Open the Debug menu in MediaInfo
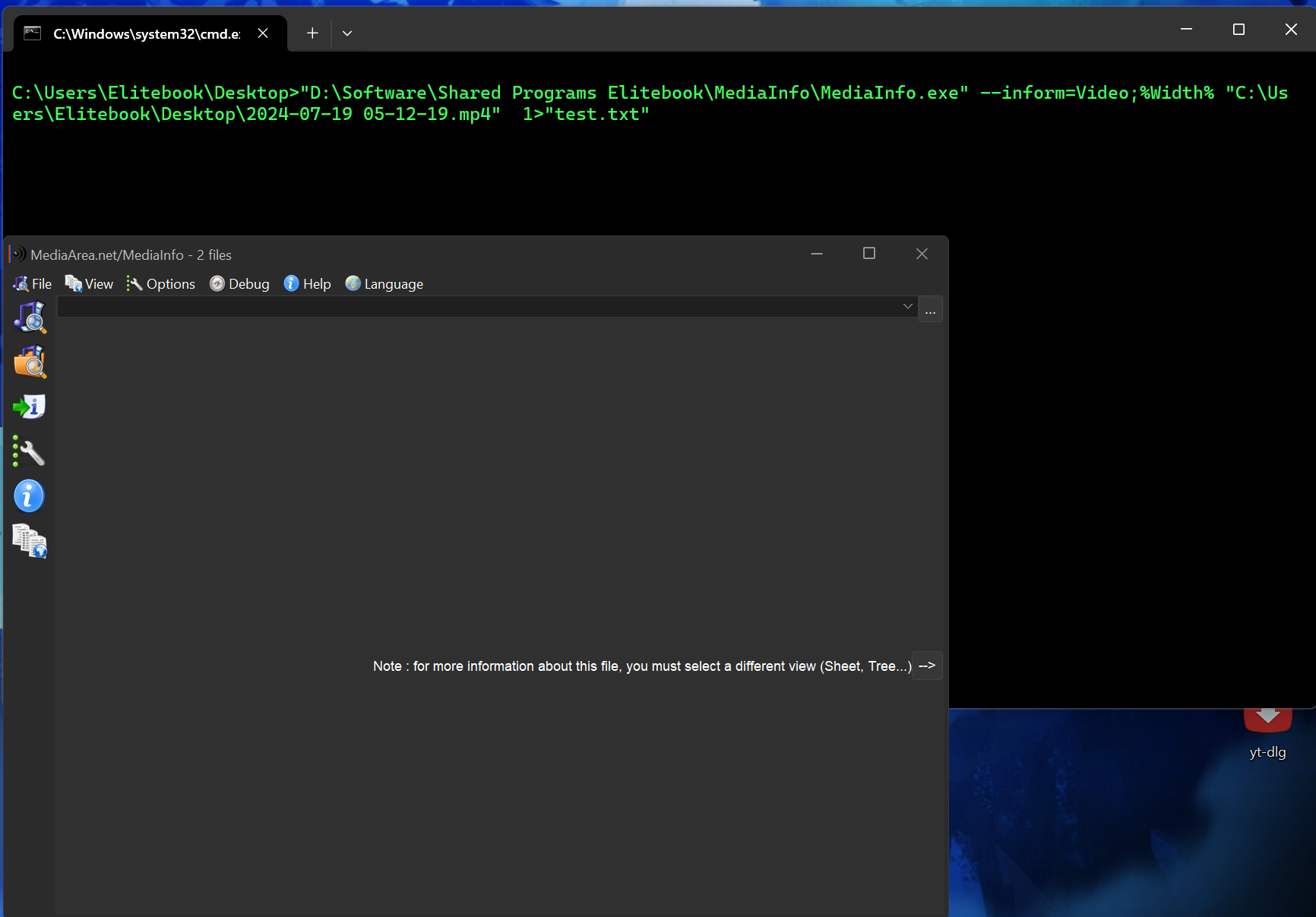The height and width of the screenshot is (917, 1316). [x=239, y=284]
